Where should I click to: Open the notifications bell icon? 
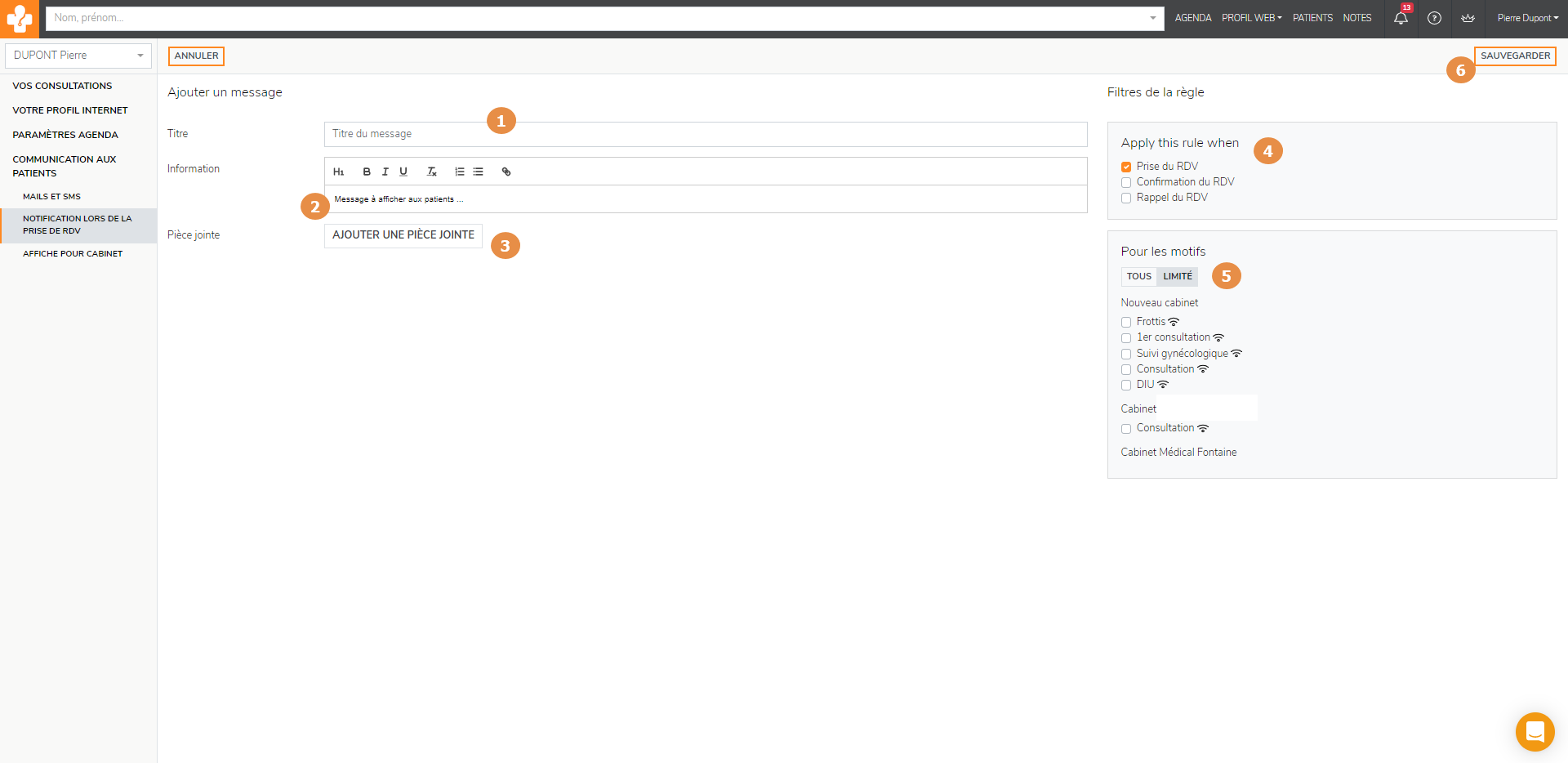[1401, 18]
